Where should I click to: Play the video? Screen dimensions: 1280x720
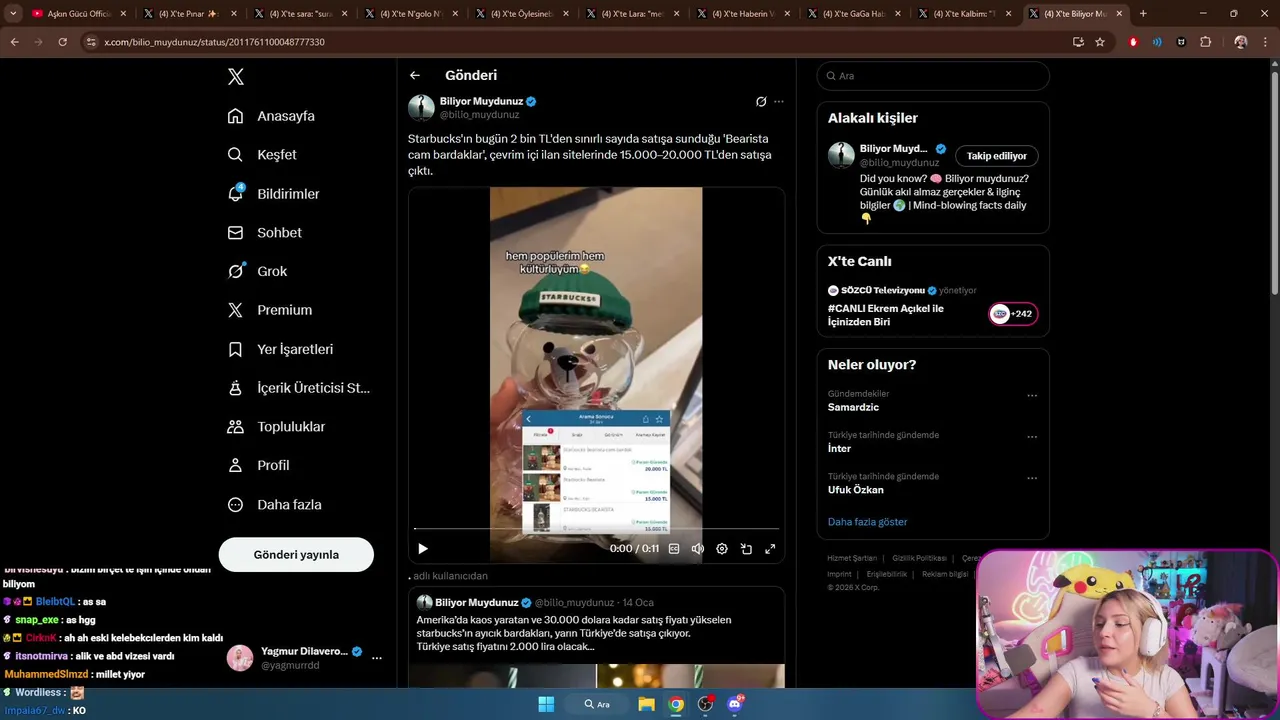click(423, 548)
